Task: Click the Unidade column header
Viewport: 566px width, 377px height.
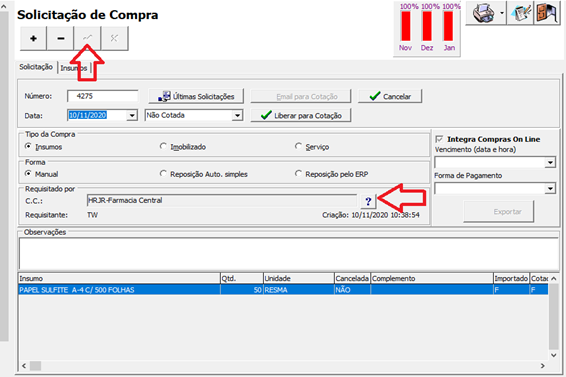Action: click(299, 278)
